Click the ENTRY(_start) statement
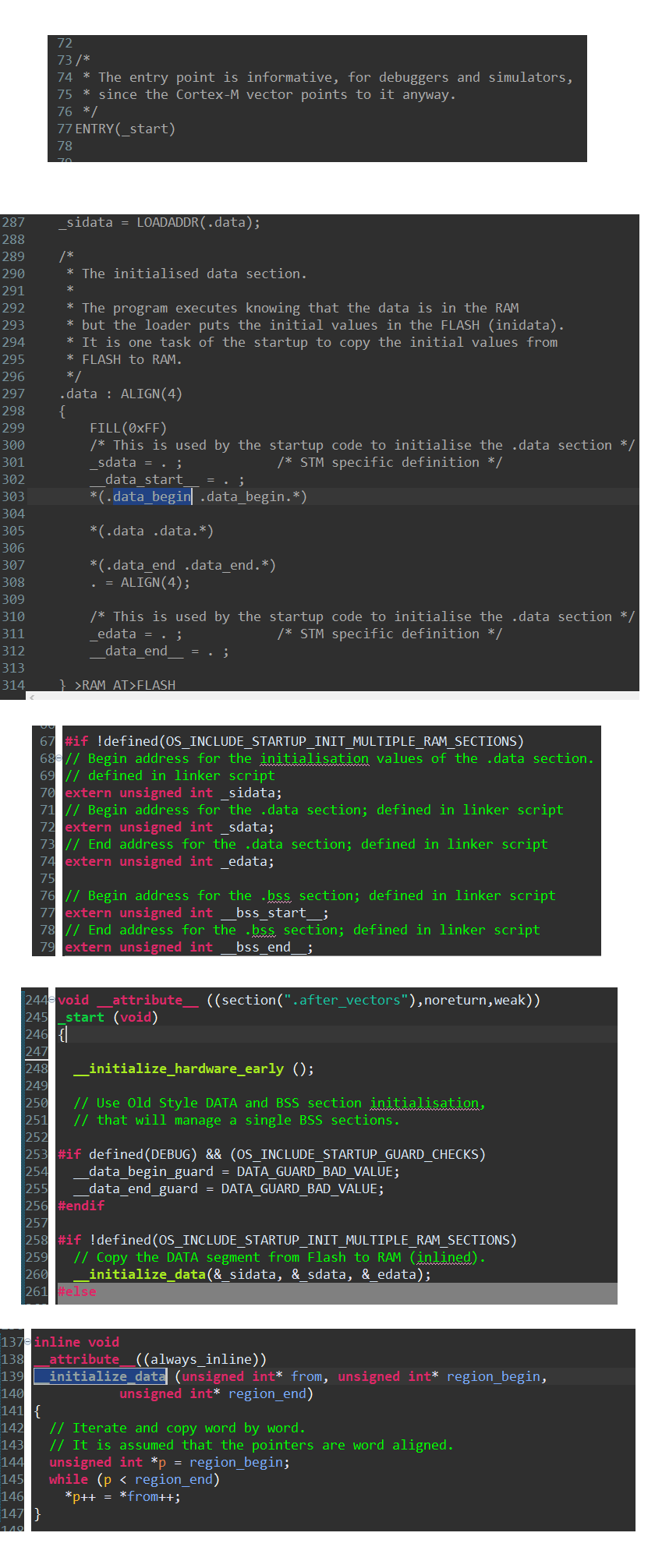 [126, 129]
